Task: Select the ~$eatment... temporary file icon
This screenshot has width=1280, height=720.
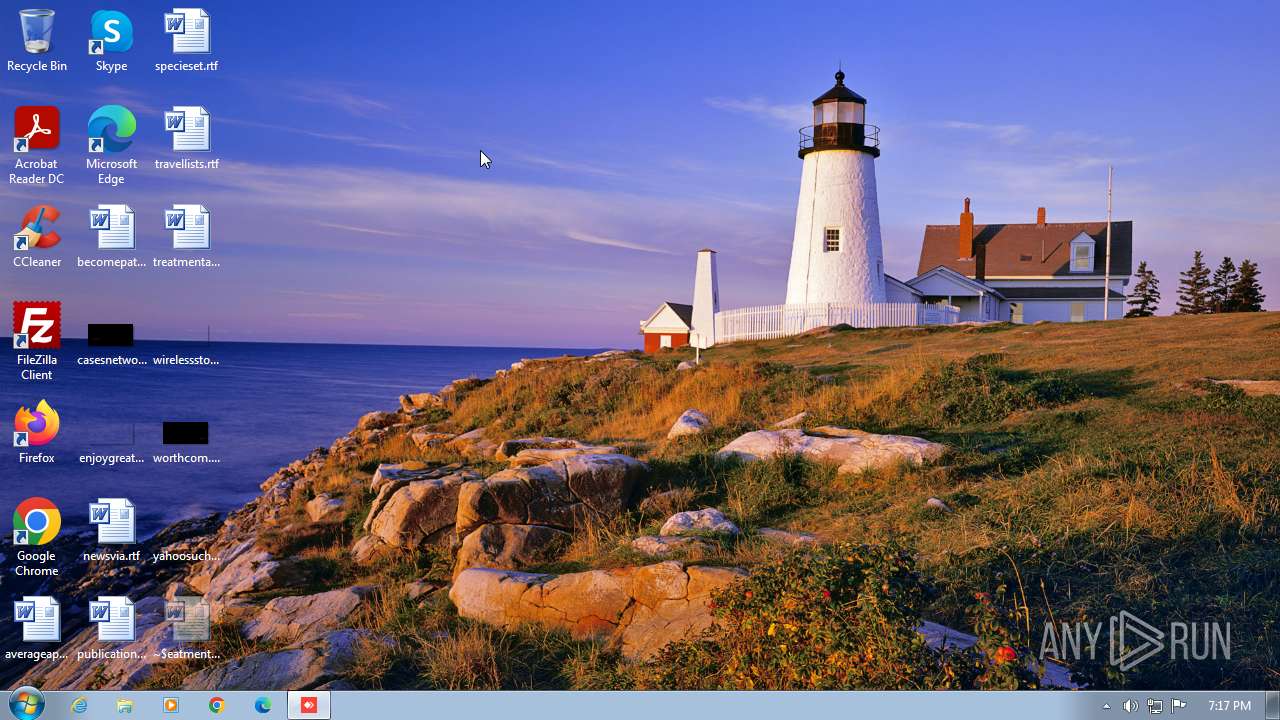Action: coord(187,629)
